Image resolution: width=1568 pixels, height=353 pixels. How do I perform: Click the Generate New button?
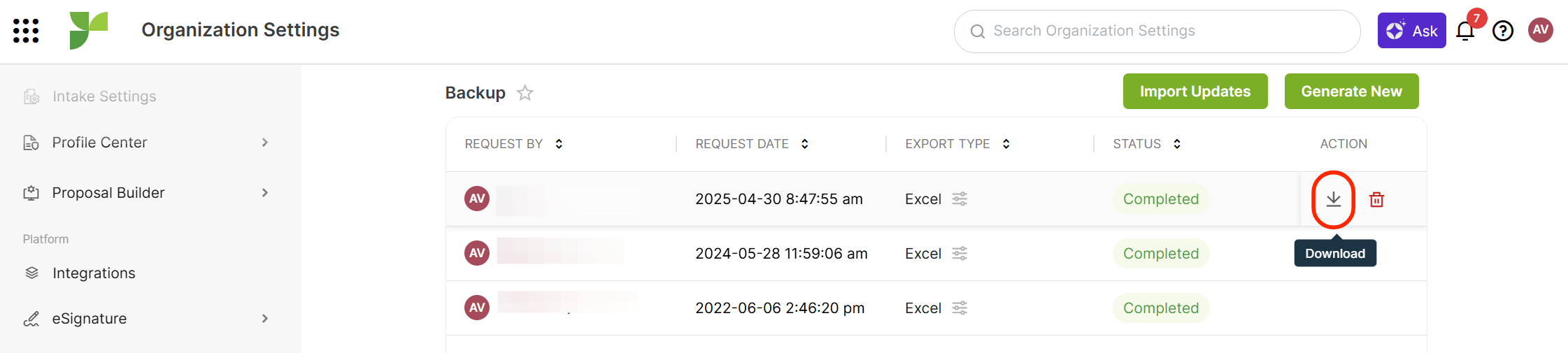coord(1351,92)
